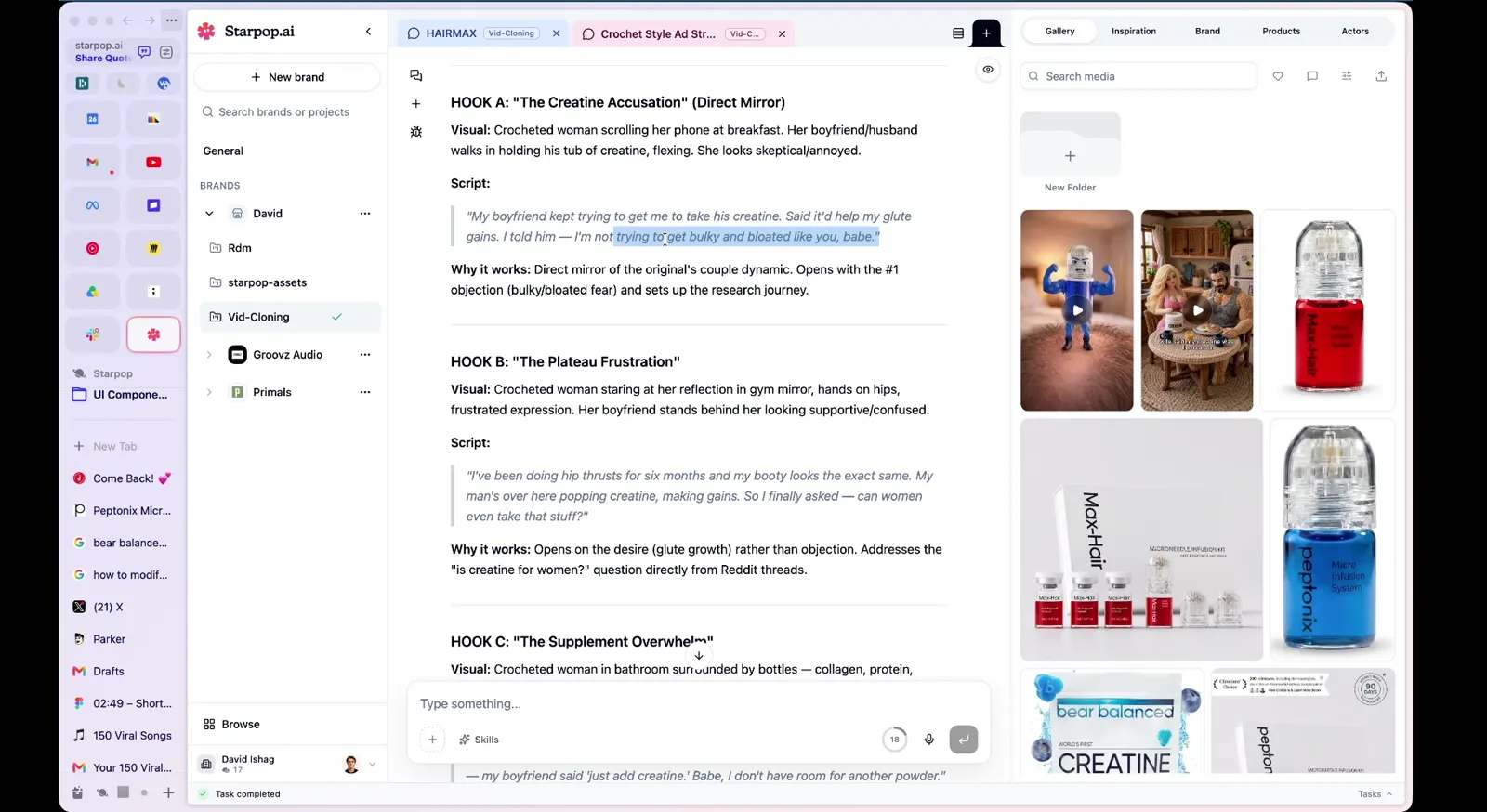The image size is (1487, 812).
Task: Expand the Primals brand chevron
Action: click(x=209, y=392)
